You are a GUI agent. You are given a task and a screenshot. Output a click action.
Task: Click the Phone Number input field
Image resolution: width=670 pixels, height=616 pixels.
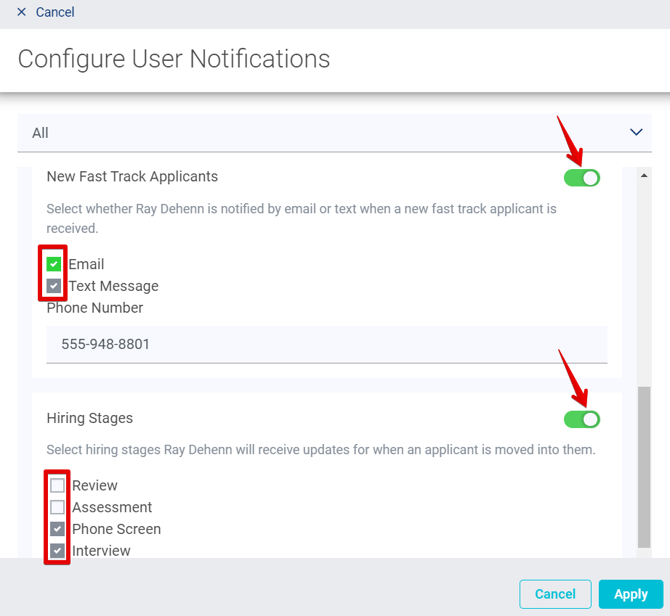pos(326,344)
